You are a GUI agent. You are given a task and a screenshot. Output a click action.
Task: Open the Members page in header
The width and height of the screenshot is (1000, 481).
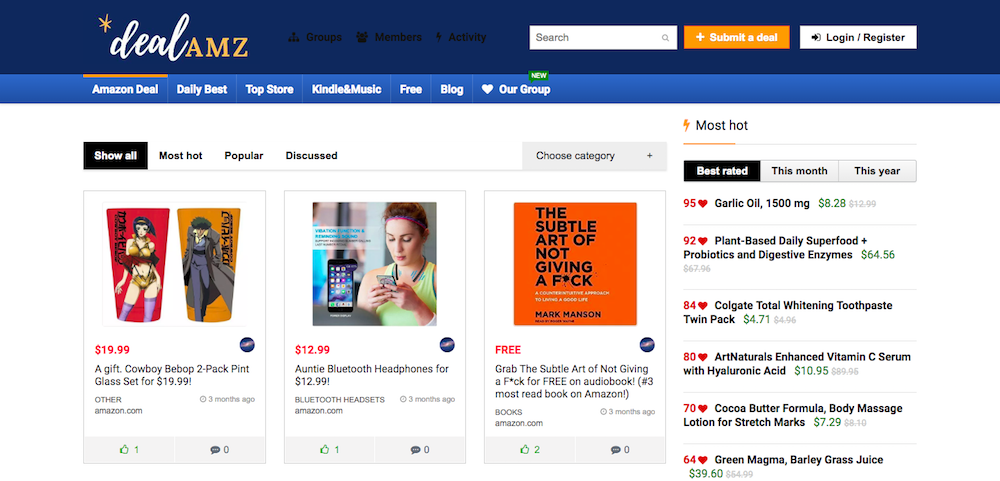click(388, 37)
